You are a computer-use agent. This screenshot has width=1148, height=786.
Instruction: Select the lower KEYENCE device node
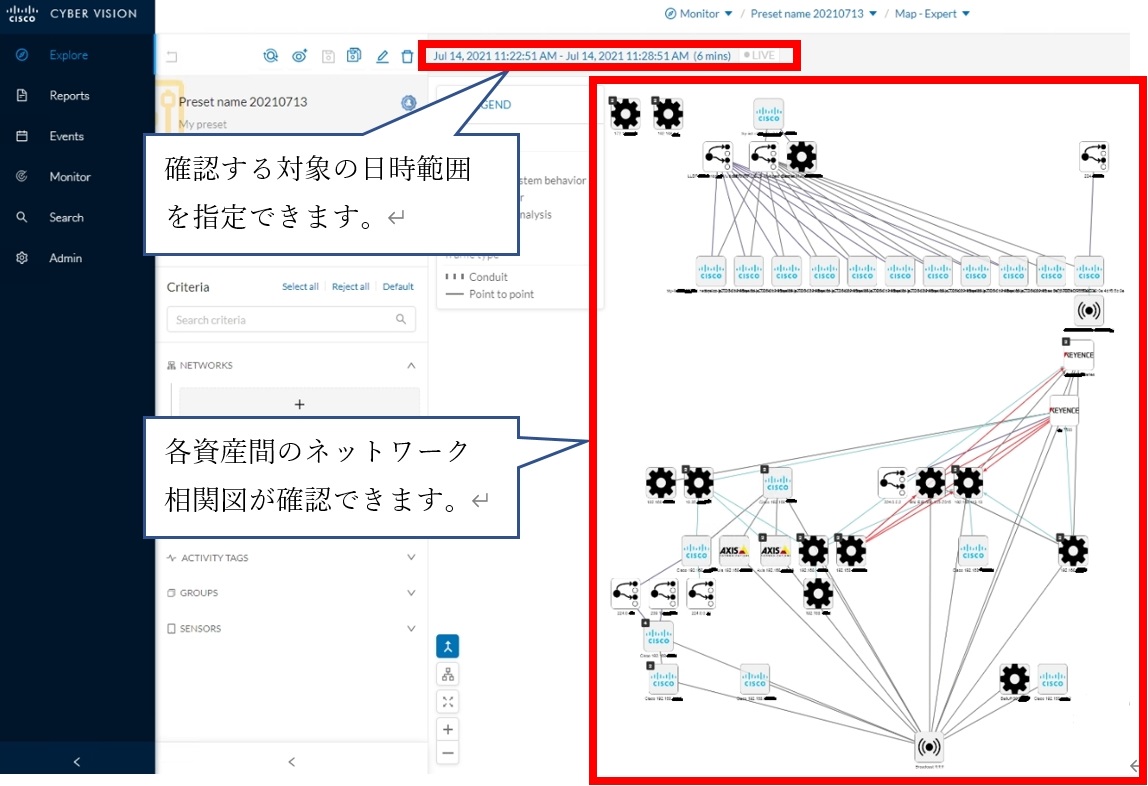[x=1064, y=411]
